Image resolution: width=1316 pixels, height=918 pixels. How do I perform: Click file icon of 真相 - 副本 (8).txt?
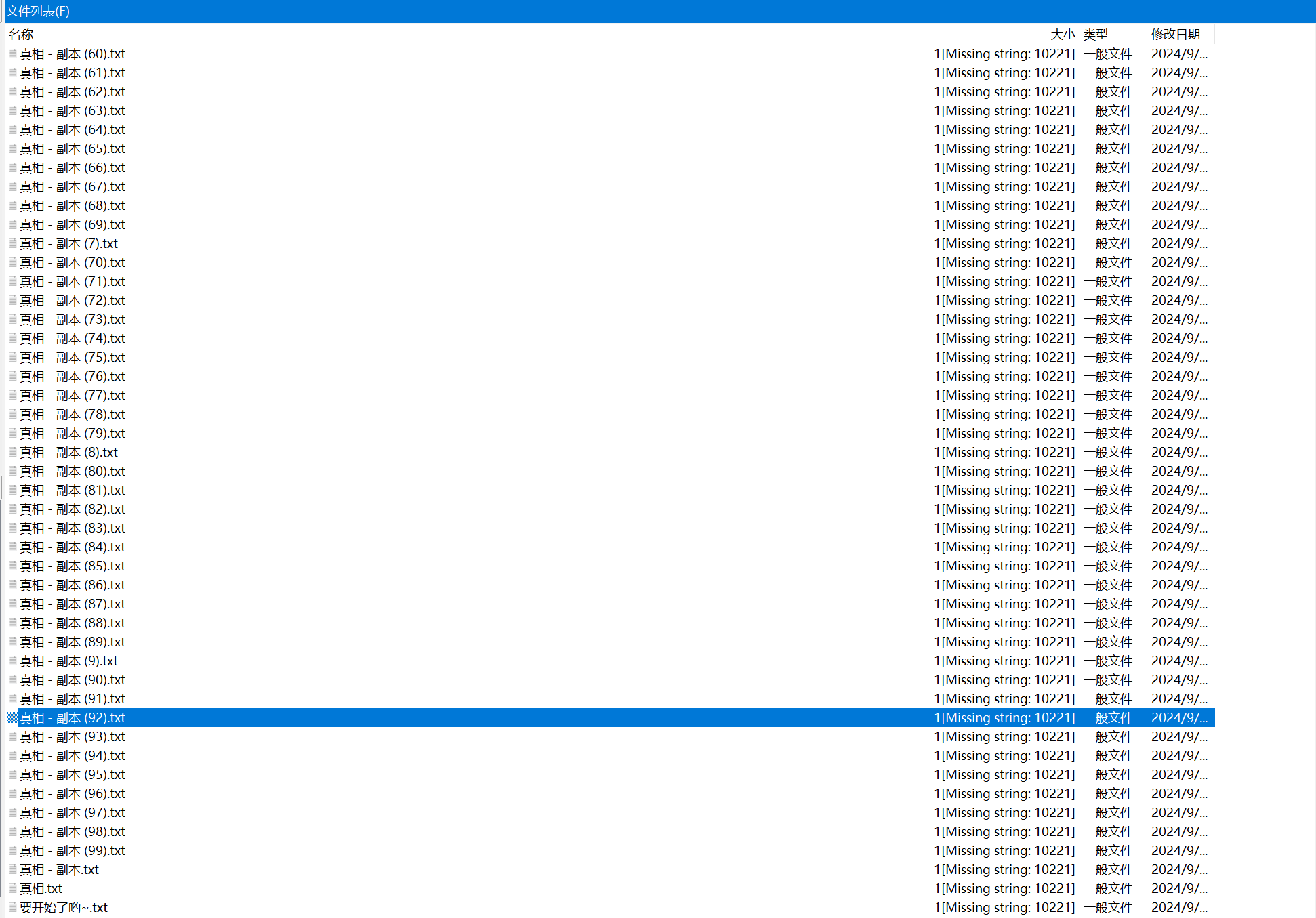(12, 452)
